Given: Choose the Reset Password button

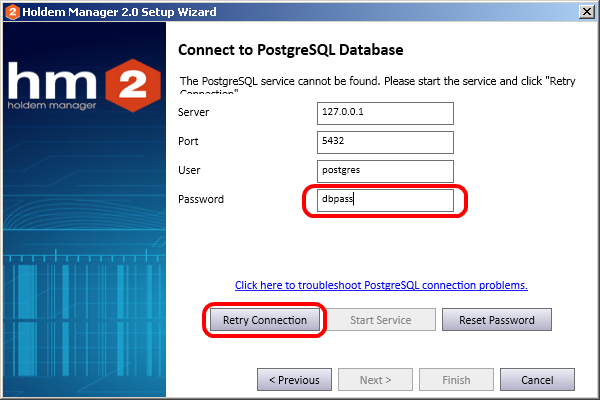Looking at the screenshot, I should [497, 320].
